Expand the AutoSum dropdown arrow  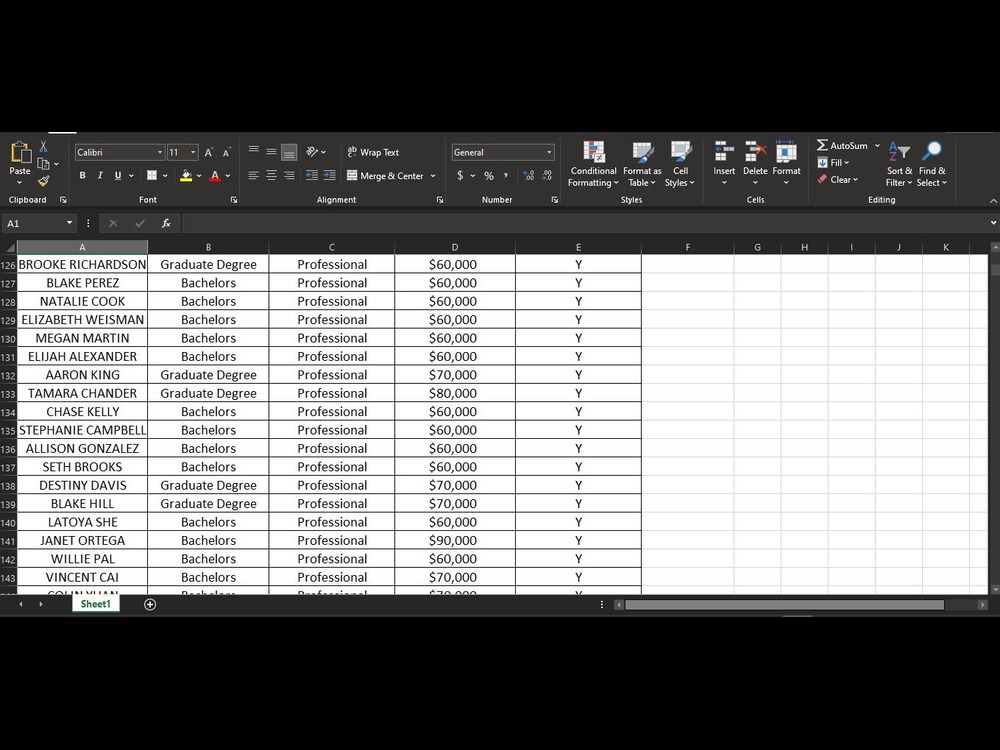[x=877, y=145]
